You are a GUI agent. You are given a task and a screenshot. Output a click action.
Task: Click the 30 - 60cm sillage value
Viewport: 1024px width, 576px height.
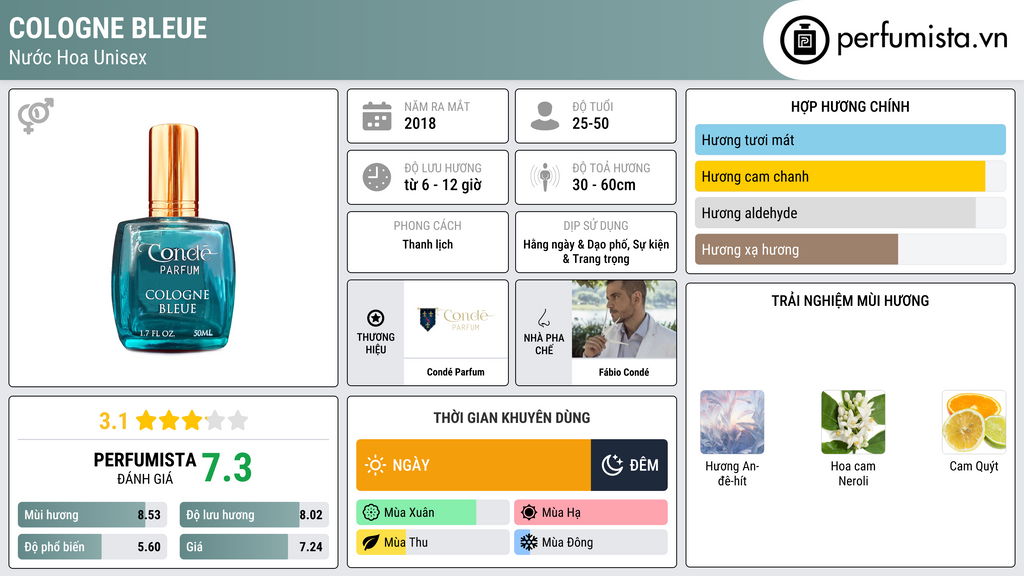pyautogui.click(x=603, y=185)
